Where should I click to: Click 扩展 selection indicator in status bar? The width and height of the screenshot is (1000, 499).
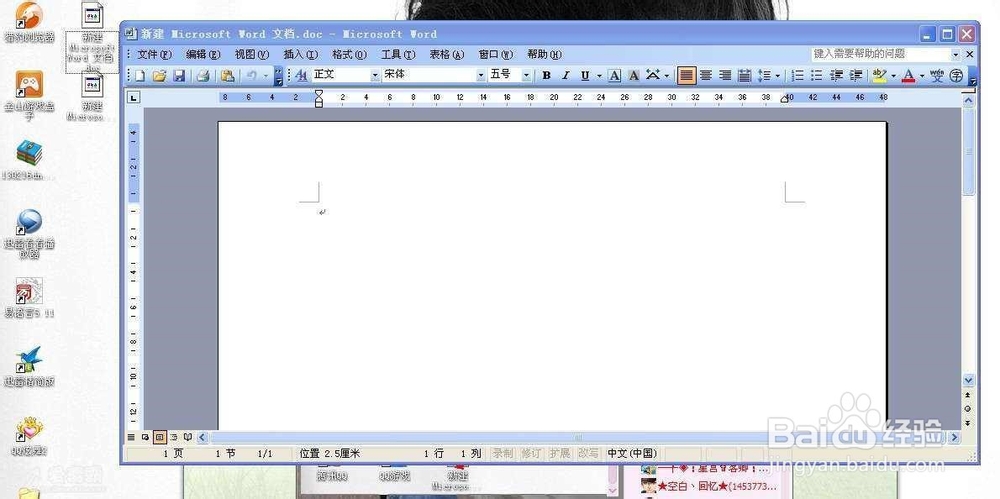pos(559,454)
